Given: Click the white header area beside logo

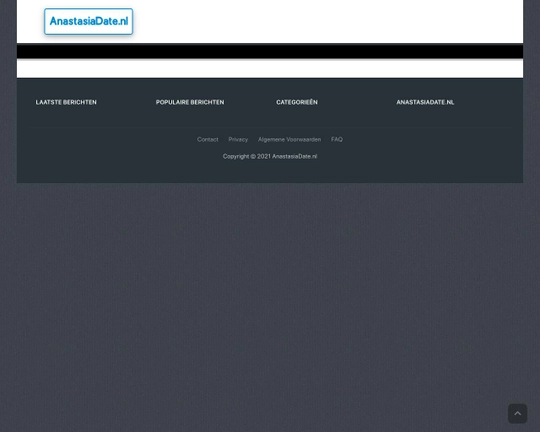Looking at the screenshot, I should click(327, 21).
